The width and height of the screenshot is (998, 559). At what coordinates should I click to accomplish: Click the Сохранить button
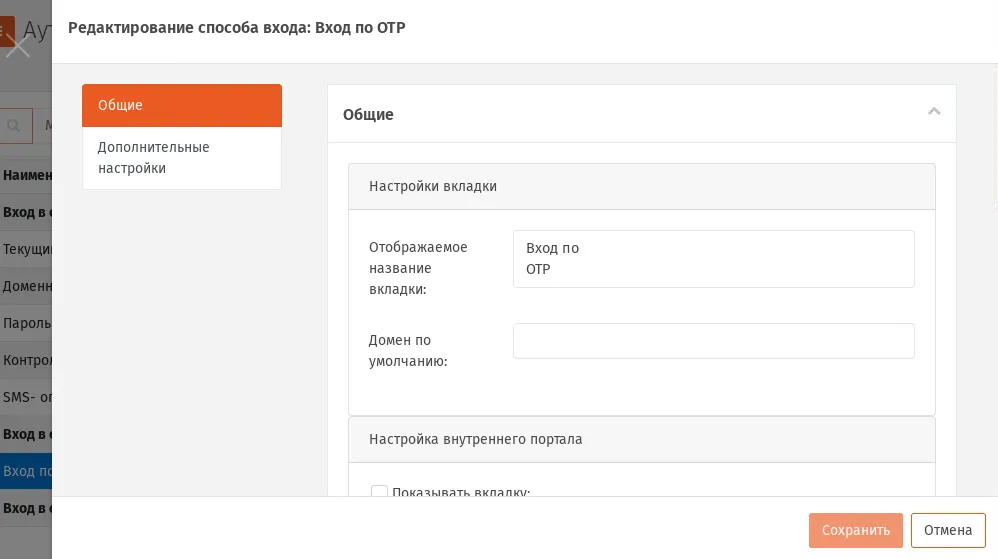click(855, 530)
